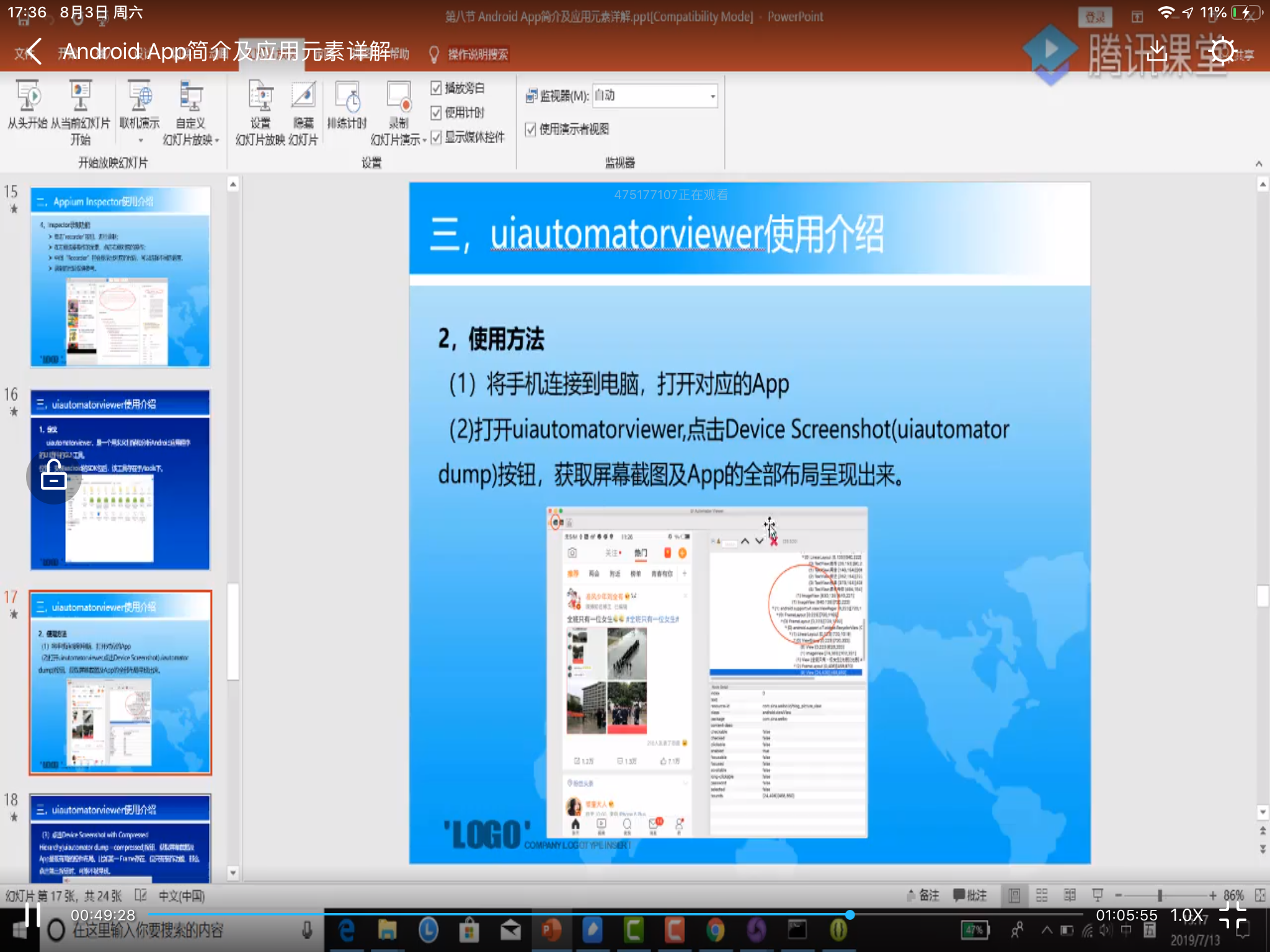
Task: Tap the back arrow in video header
Action: pyautogui.click(x=34, y=51)
